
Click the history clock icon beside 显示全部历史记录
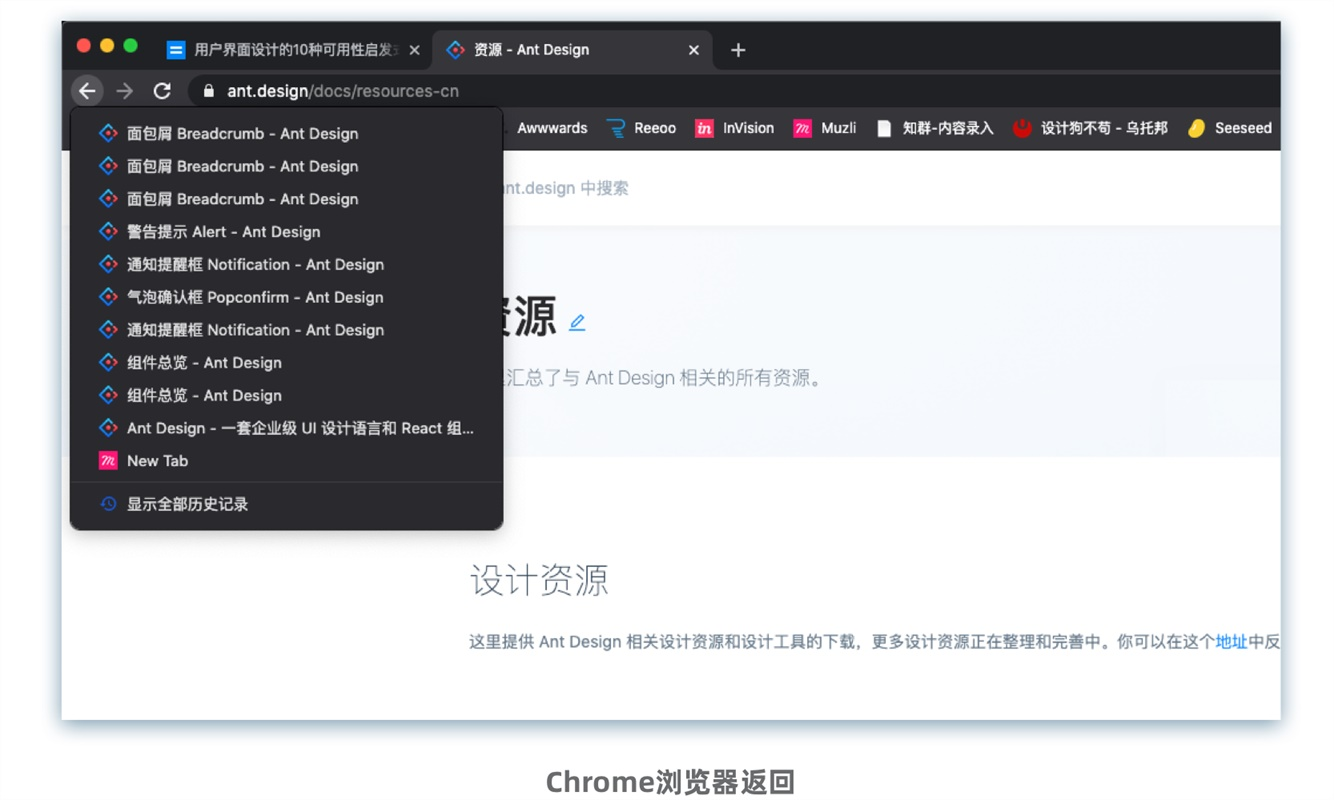(108, 504)
